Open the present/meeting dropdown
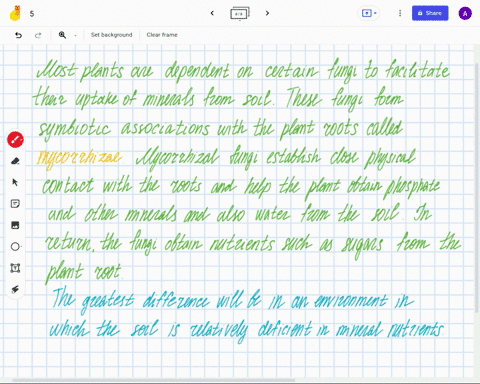Viewport: 480px width, 384px height. pos(369,13)
